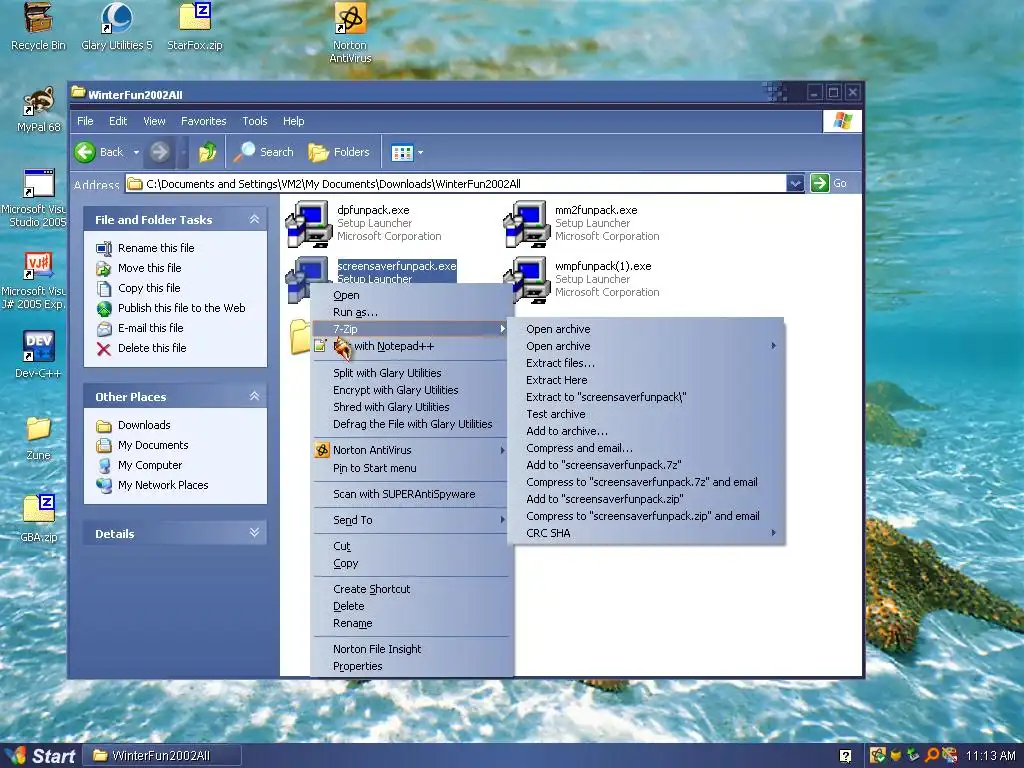Open the Help menu

click(x=293, y=121)
